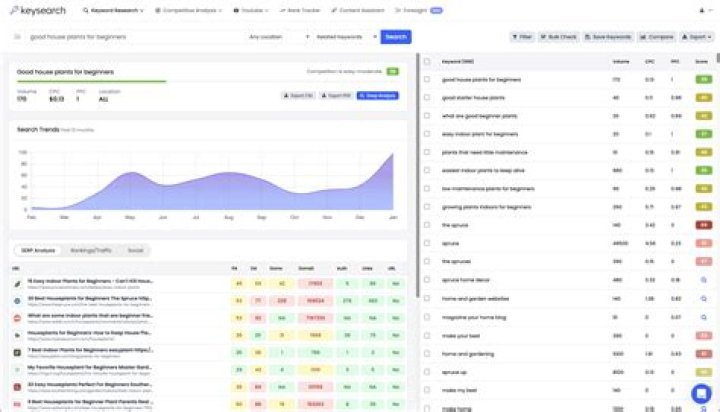Expand the Related Keywords dropdown
Viewport: 720px width, 412px height.
coord(346,37)
